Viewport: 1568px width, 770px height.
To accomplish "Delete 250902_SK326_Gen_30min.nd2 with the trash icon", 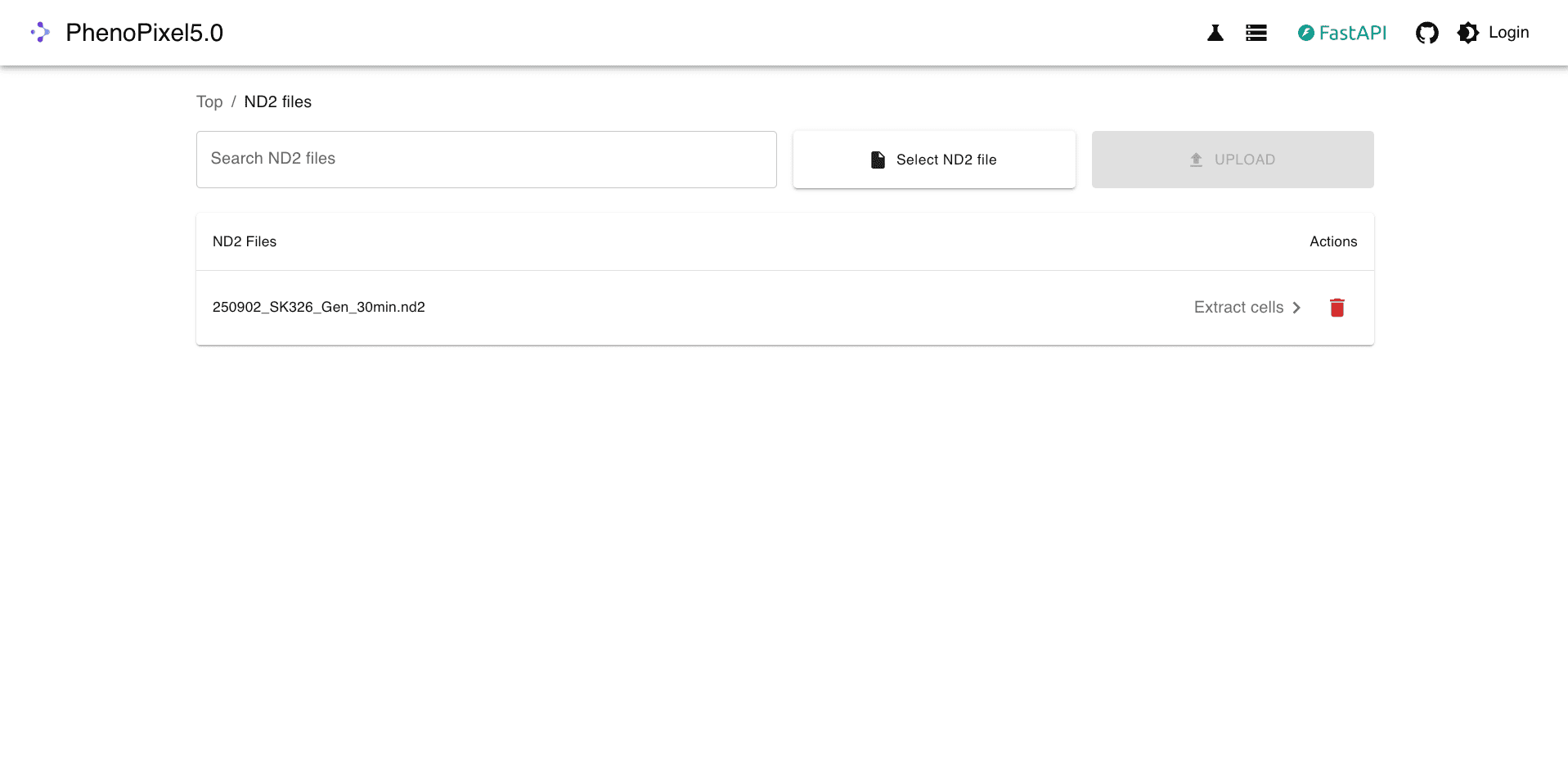I will click(1337, 308).
